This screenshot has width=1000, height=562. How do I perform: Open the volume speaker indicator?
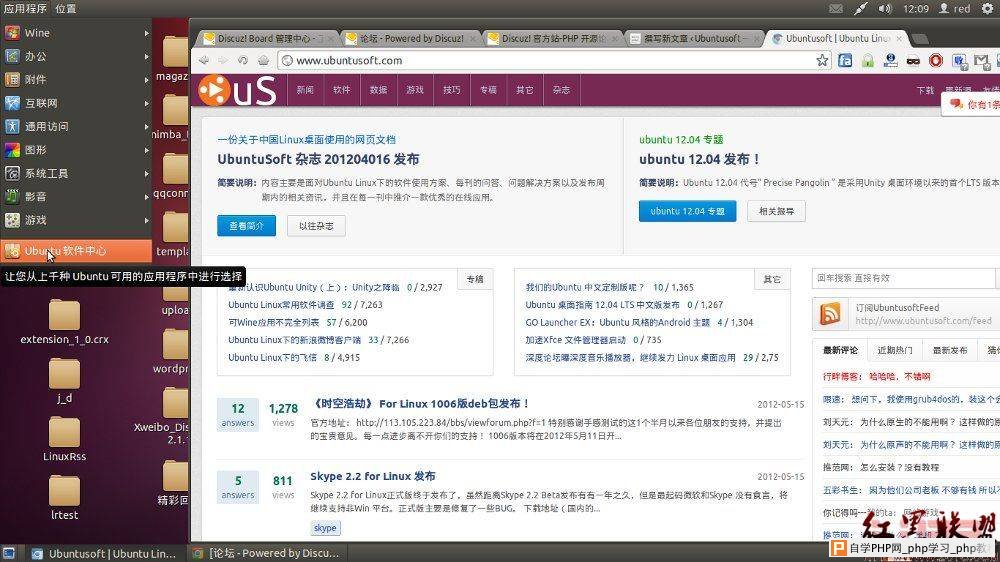(x=885, y=8)
